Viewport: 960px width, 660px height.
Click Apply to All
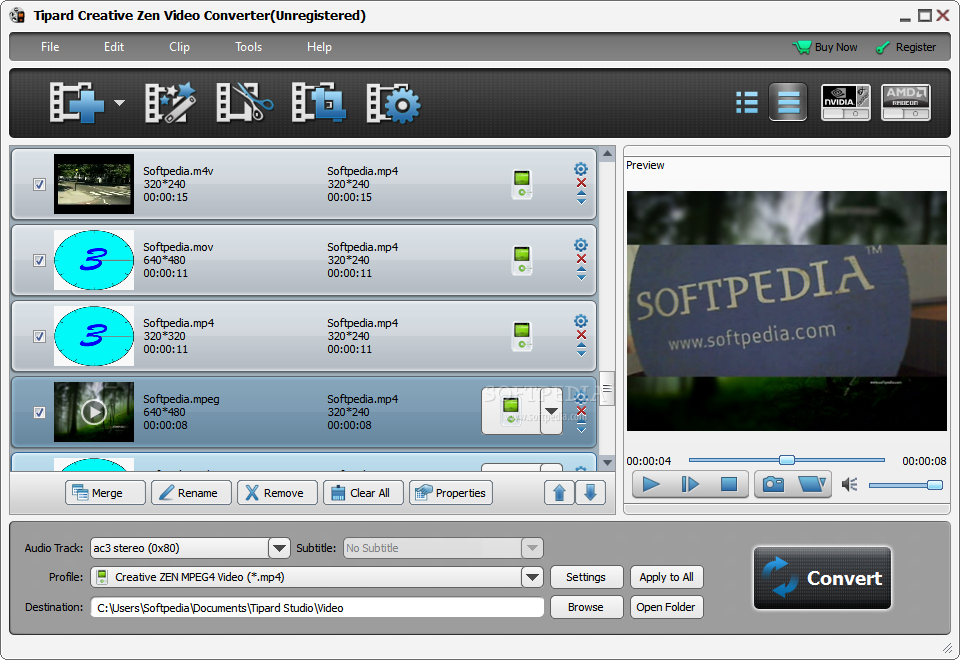[667, 577]
